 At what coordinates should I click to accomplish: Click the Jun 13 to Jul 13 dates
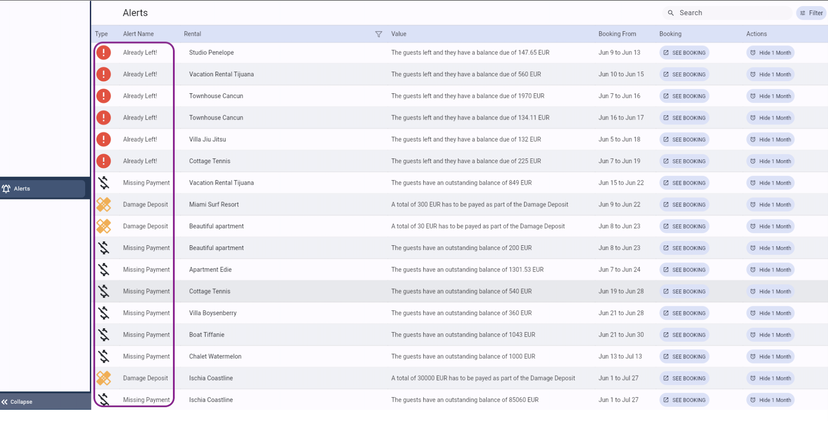pos(620,356)
